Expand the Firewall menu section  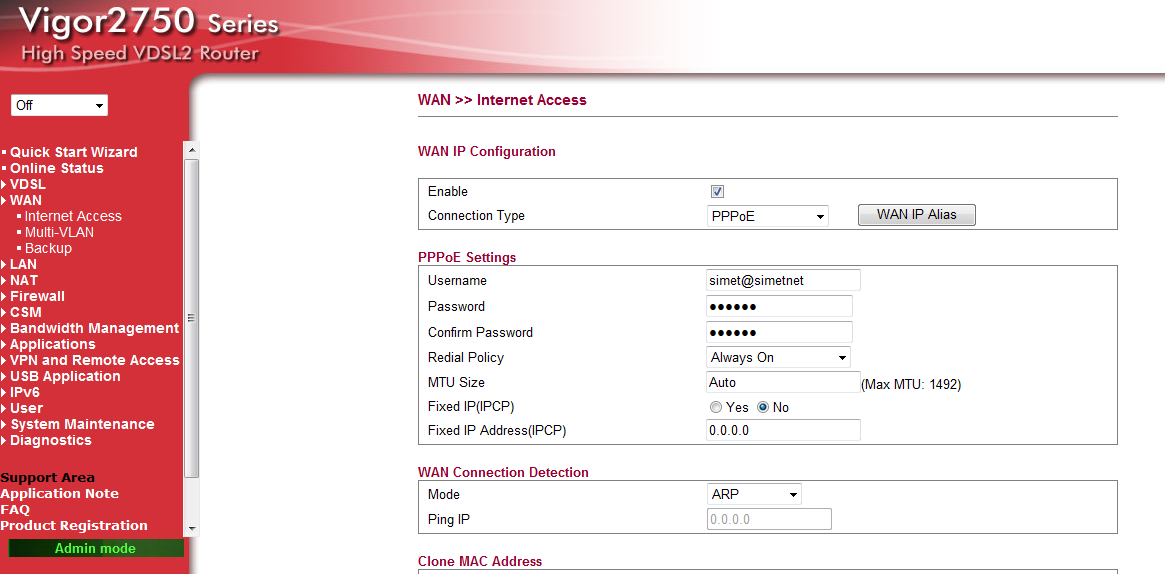[37, 296]
